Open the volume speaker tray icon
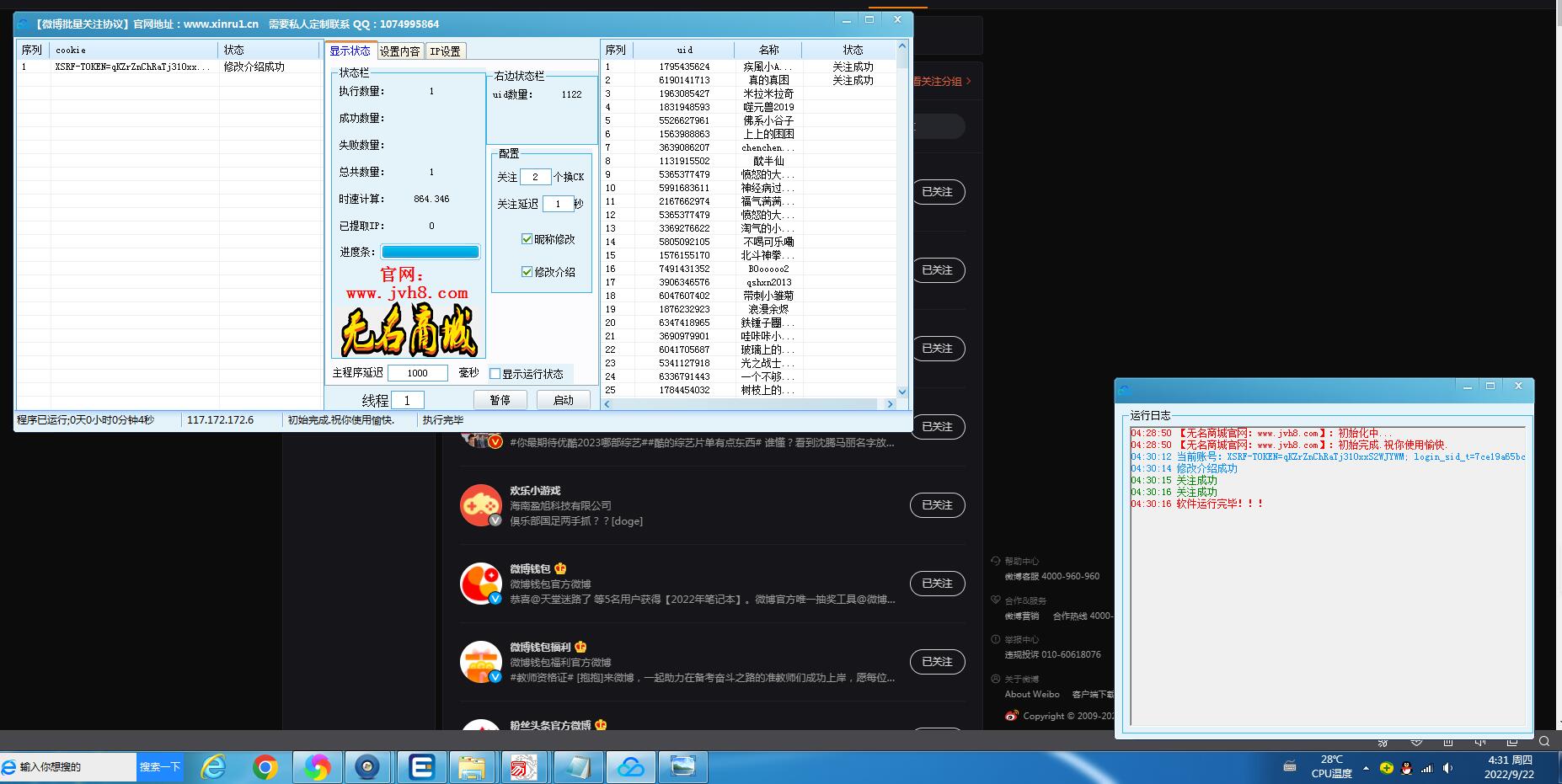 [1447, 768]
